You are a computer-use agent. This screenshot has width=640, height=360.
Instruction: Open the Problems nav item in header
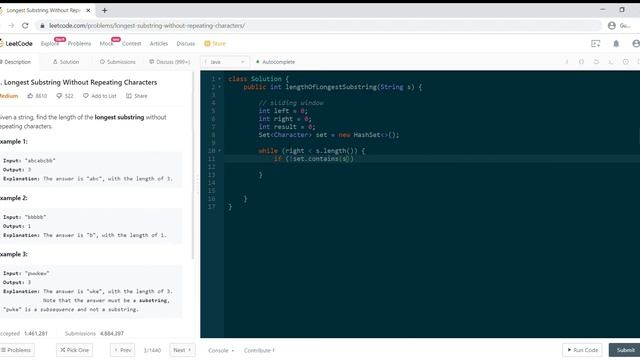click(x=79, y=44)
